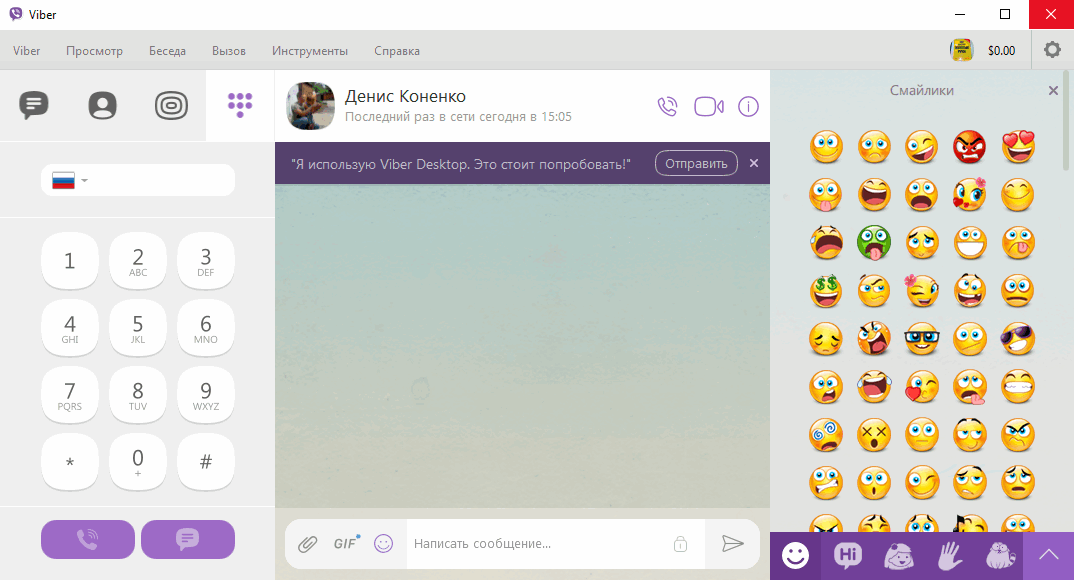Viewport: 1074px width, 580px height.
Task: Send message with the paper plane icon
Action: pyautogui.click(x=733, y=544)
